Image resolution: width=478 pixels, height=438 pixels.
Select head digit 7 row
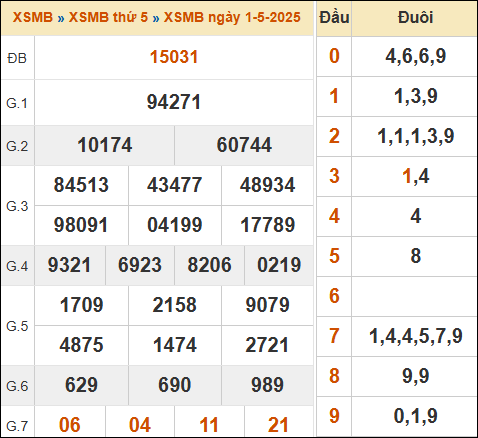(397, 336)
